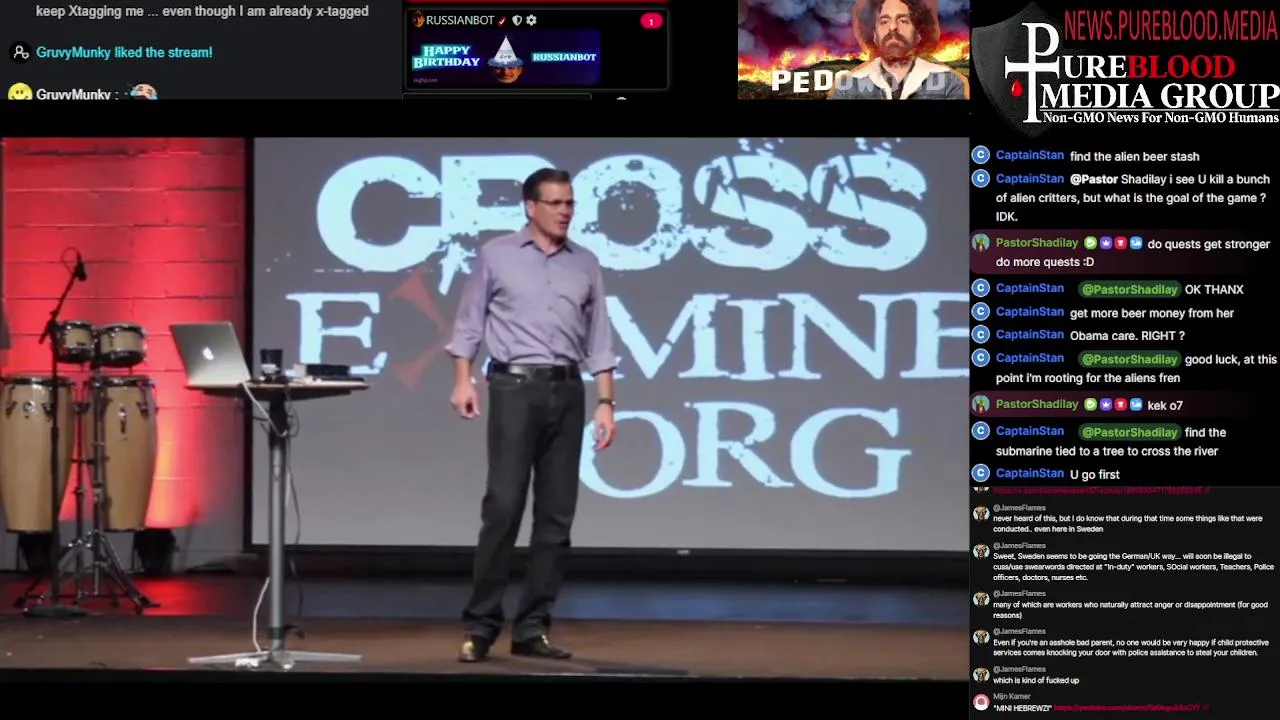
Task: Click the RUSSIANBOT username in the top panel
Action: [x=460, y=20]
